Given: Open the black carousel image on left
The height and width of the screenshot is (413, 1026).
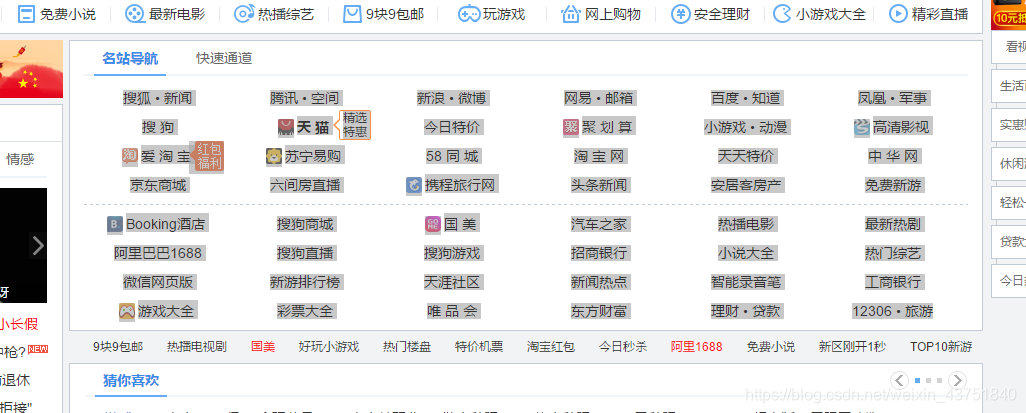Looking at the screenshot, I should click(24, 245).
